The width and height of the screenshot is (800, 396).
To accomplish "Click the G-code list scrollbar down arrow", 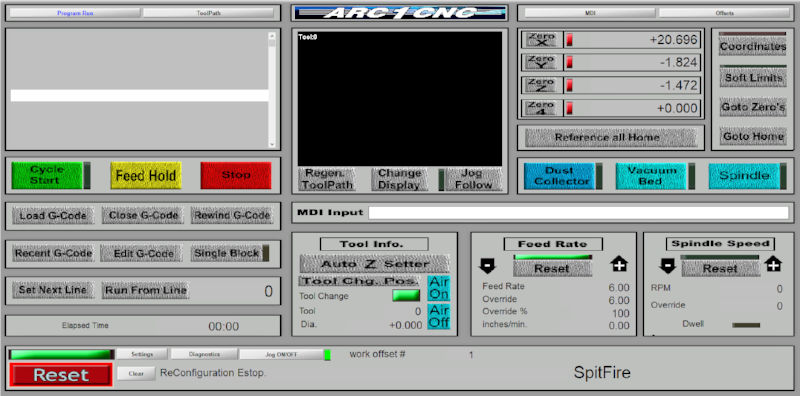I will click(x=272, y=144).
